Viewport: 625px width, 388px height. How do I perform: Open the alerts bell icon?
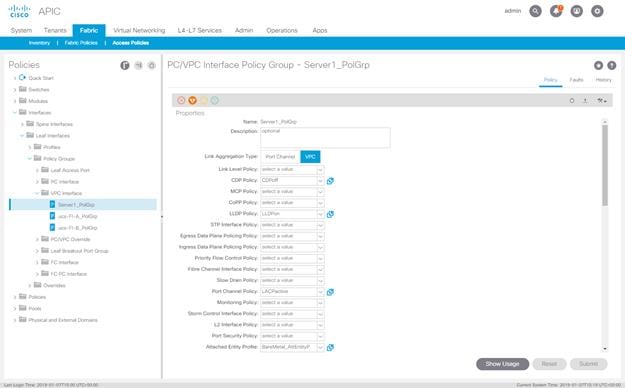pos(556,11)
